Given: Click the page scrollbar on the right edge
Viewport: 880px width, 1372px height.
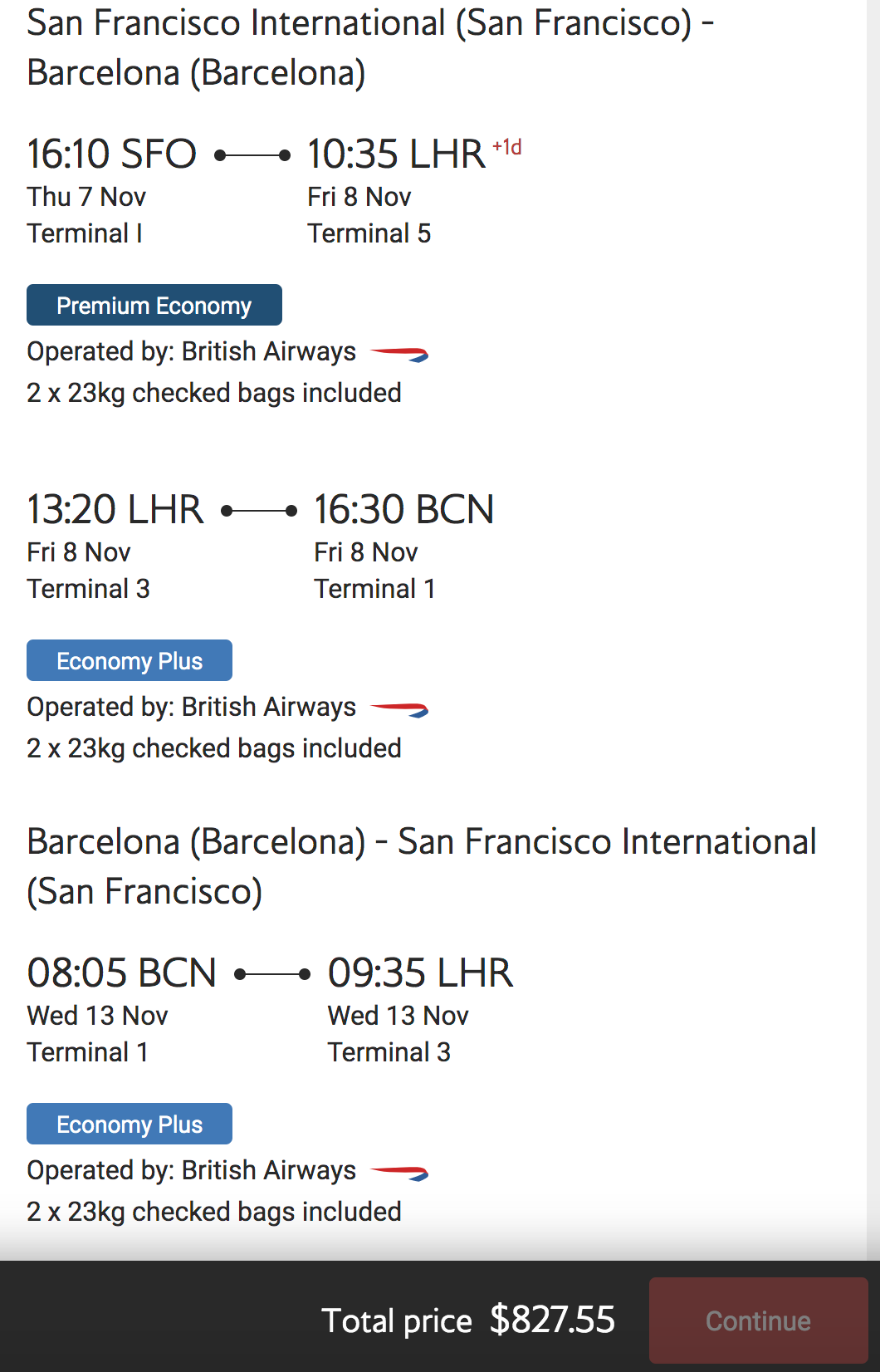Looking at the screenshot, I should pyautogui.click(x=873, y=630).
